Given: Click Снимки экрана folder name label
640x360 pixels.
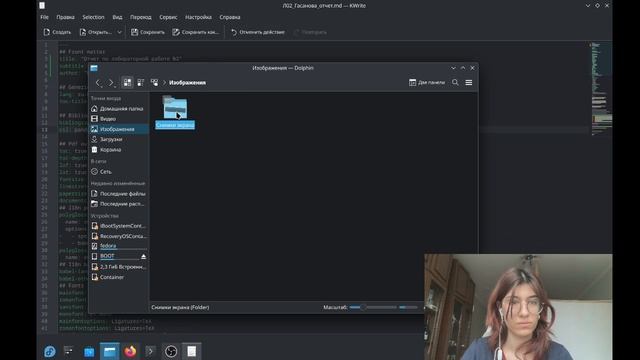Looking at the screenshot, I should pos(175,125).
